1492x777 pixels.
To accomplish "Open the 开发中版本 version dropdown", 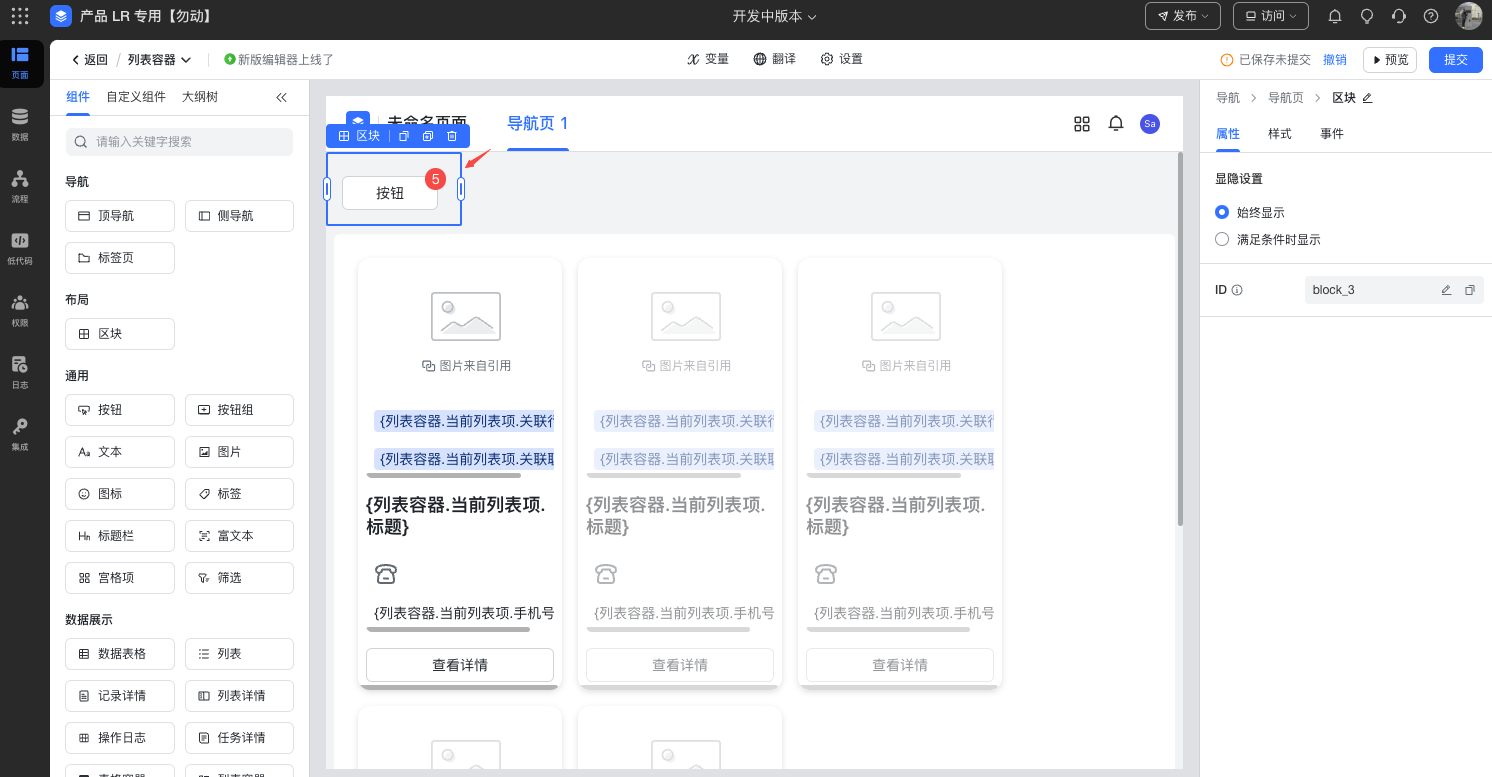I will tap(775, 16).
